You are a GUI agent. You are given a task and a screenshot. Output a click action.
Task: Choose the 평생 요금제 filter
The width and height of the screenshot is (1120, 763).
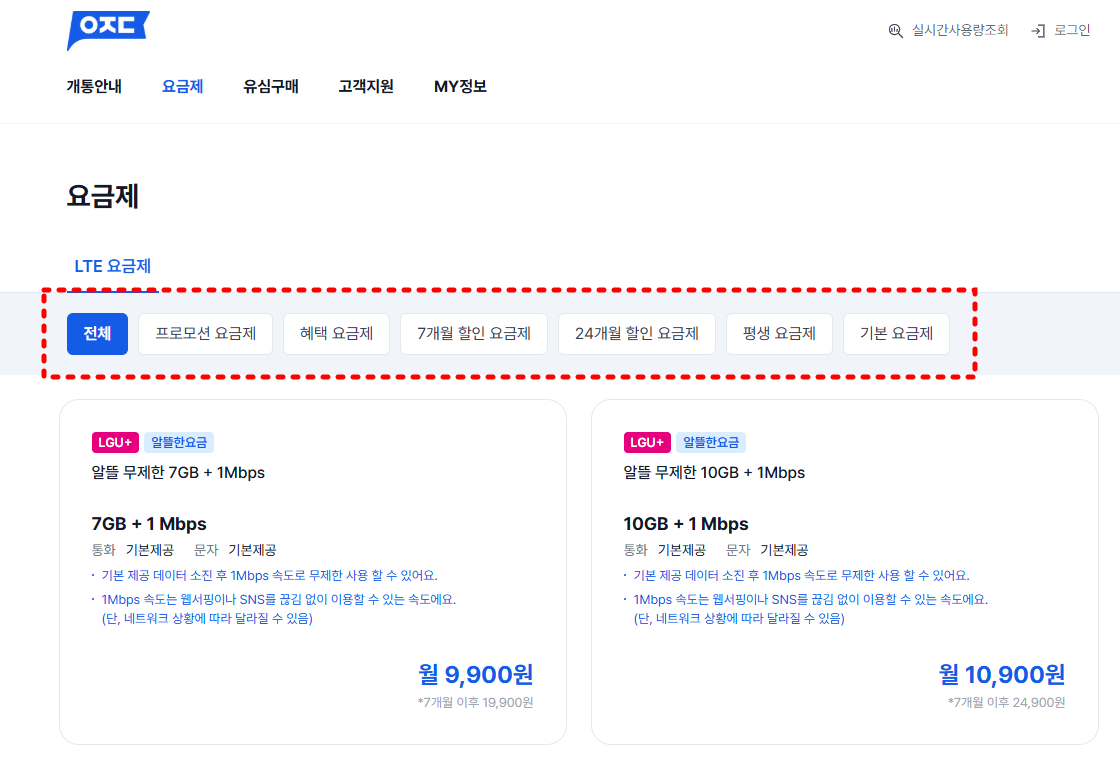[779, 334]
